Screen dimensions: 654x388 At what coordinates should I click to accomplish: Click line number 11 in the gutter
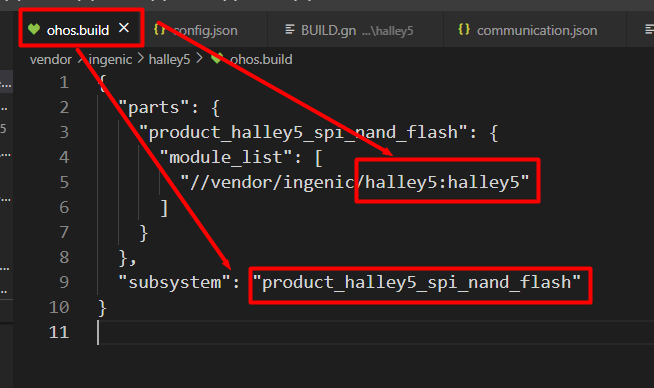coord(59,333)
